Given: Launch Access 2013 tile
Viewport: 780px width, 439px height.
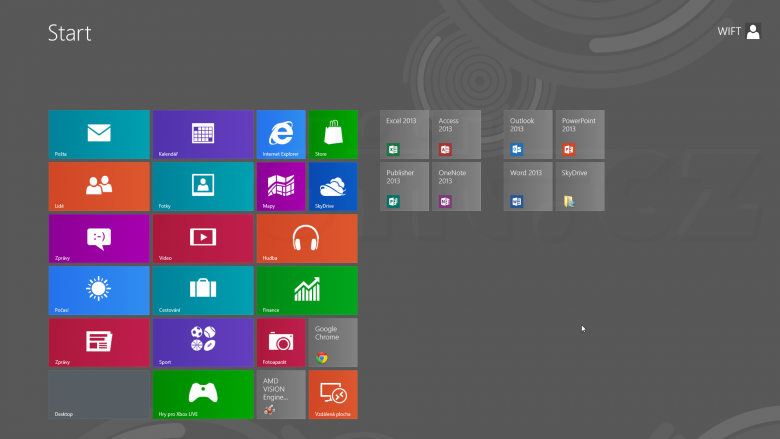Looking at the screenshot, I should pos(456,135).
